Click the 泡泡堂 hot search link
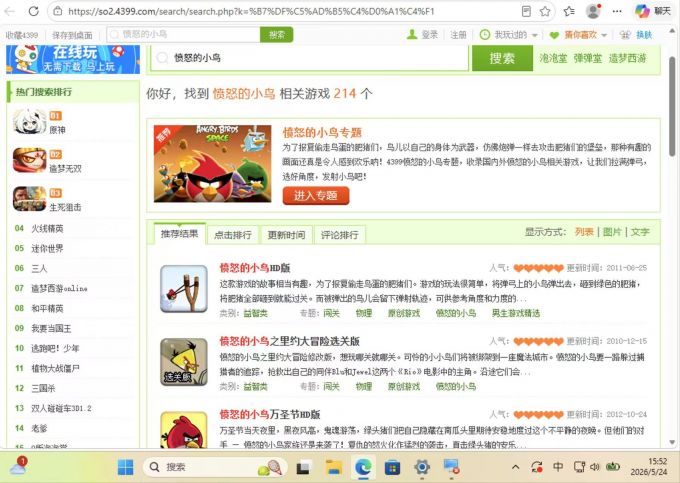The image size is (680, 483). pyautogui.click(x=553, y=58)
